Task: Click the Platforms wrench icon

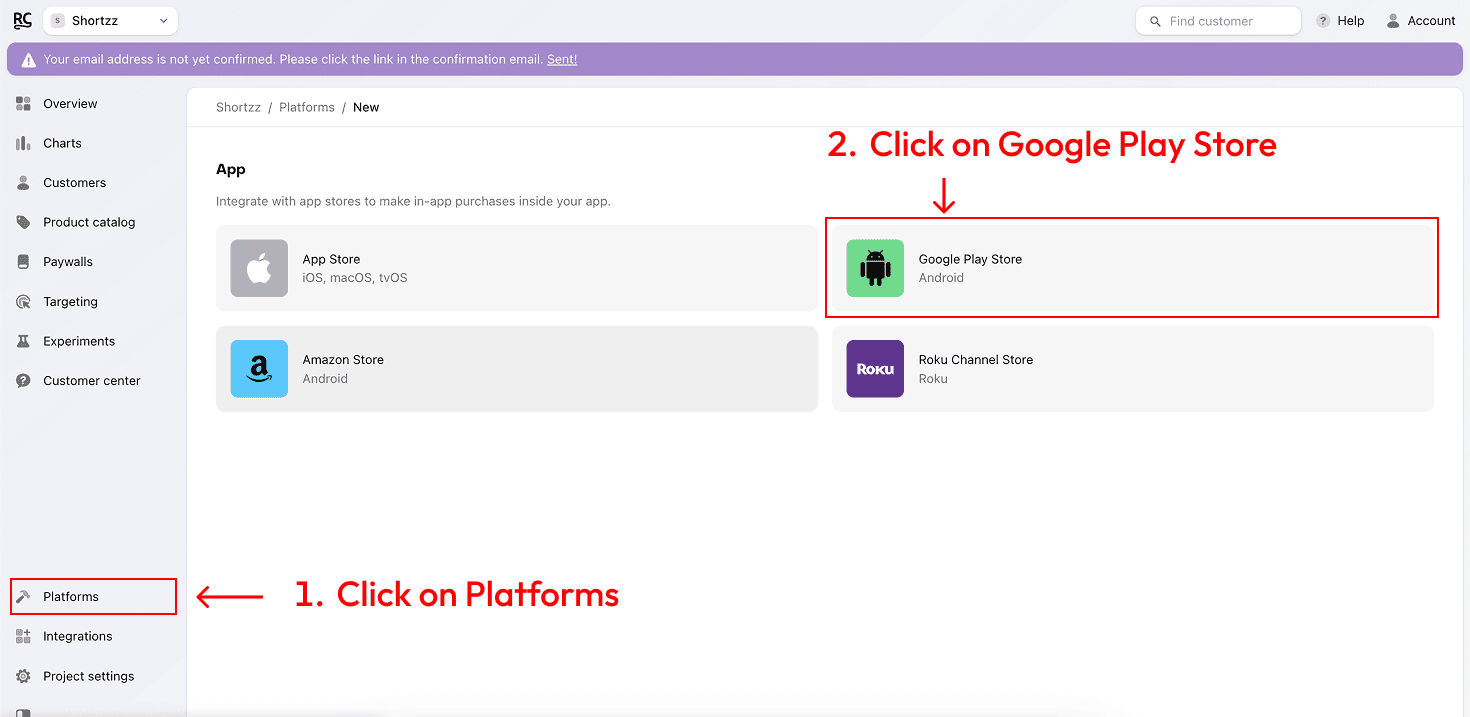Action: pyautogui.click(x=23, y=597)
